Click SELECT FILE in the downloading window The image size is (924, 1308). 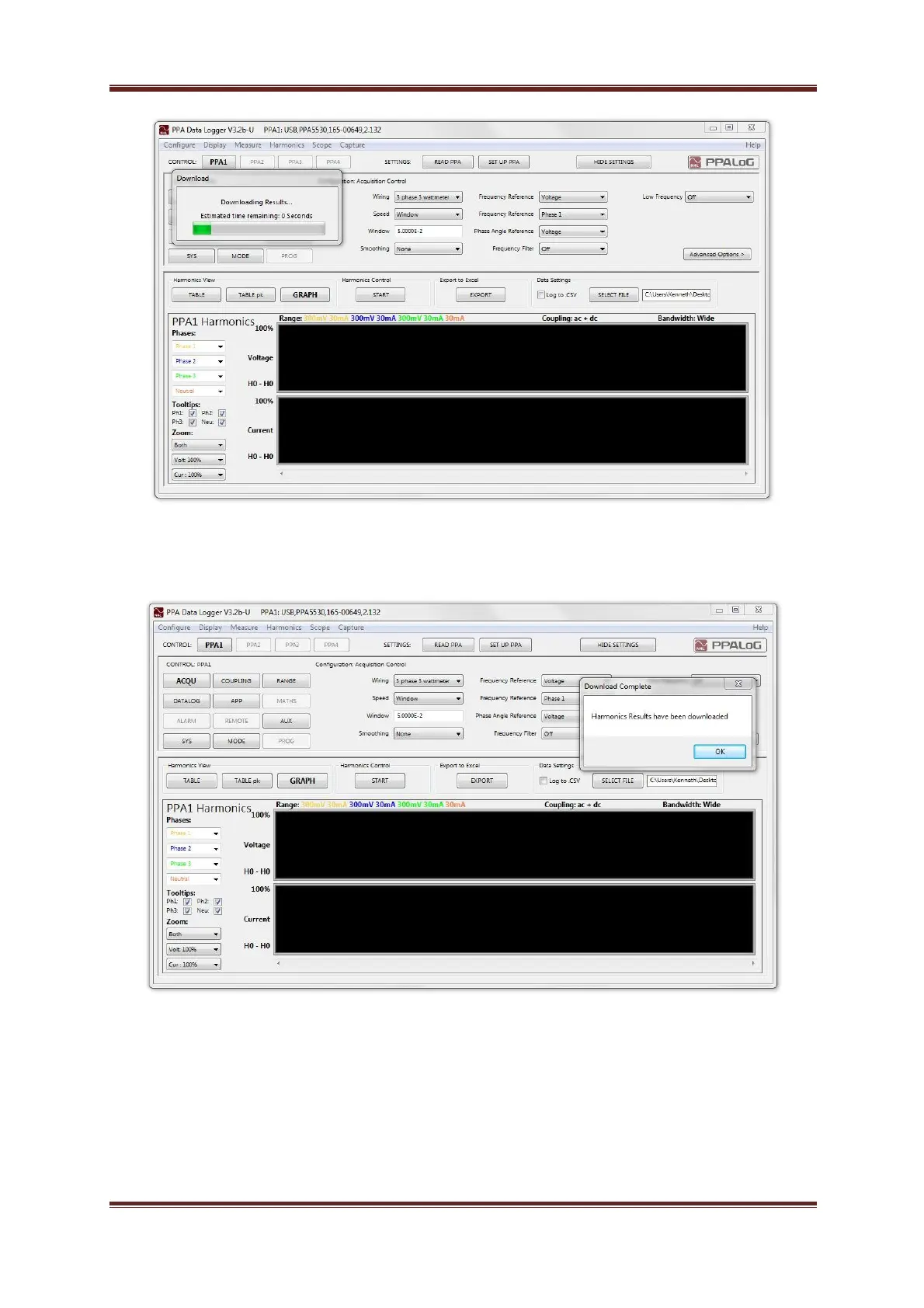[x=613, y=295]
